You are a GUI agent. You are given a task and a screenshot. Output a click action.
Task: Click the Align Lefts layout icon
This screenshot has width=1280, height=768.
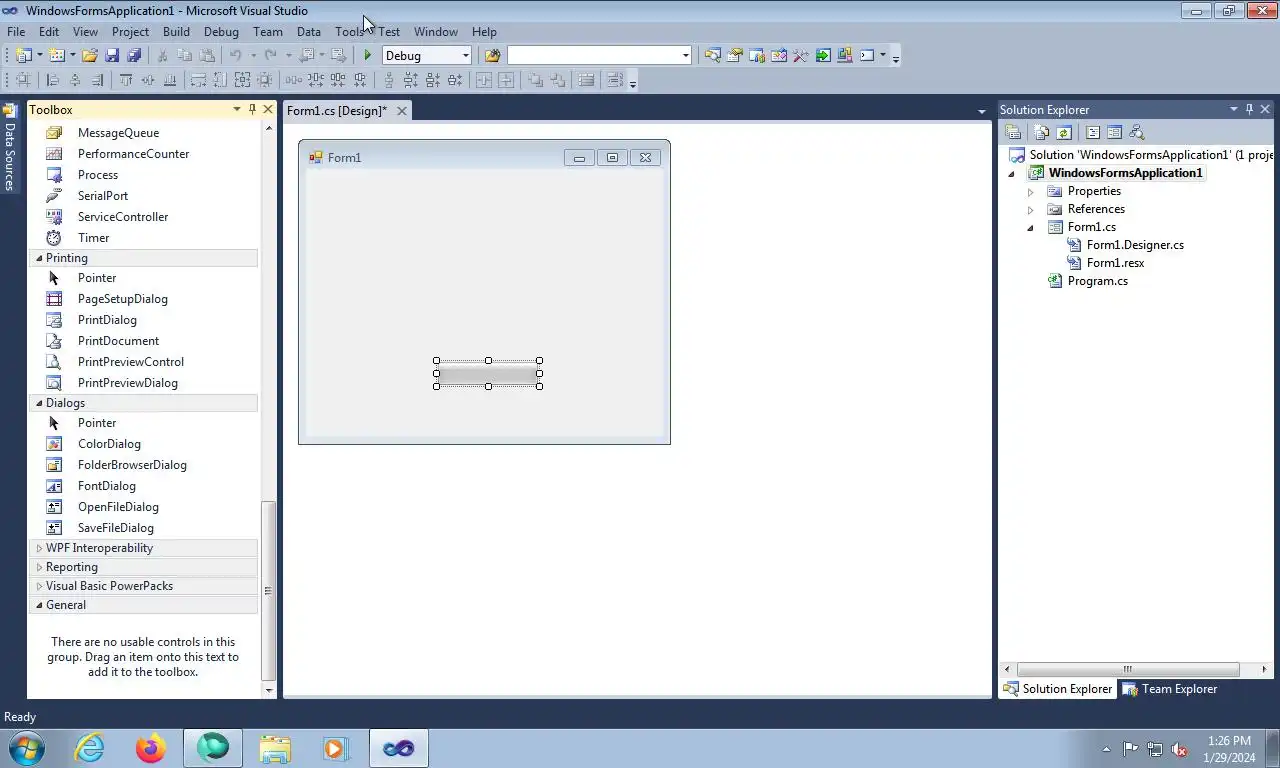53,80
